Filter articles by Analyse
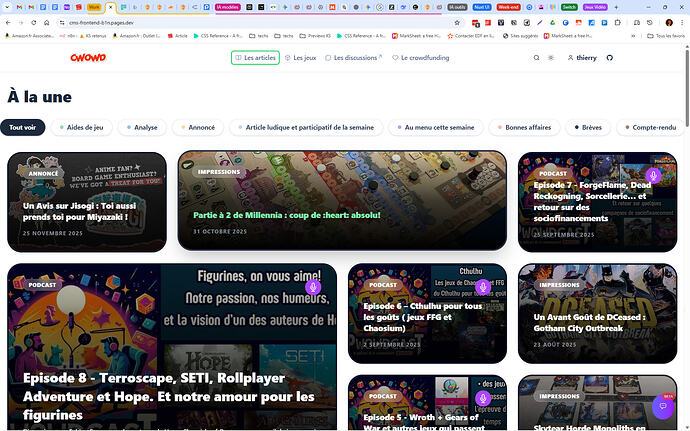 coord(142,127)
